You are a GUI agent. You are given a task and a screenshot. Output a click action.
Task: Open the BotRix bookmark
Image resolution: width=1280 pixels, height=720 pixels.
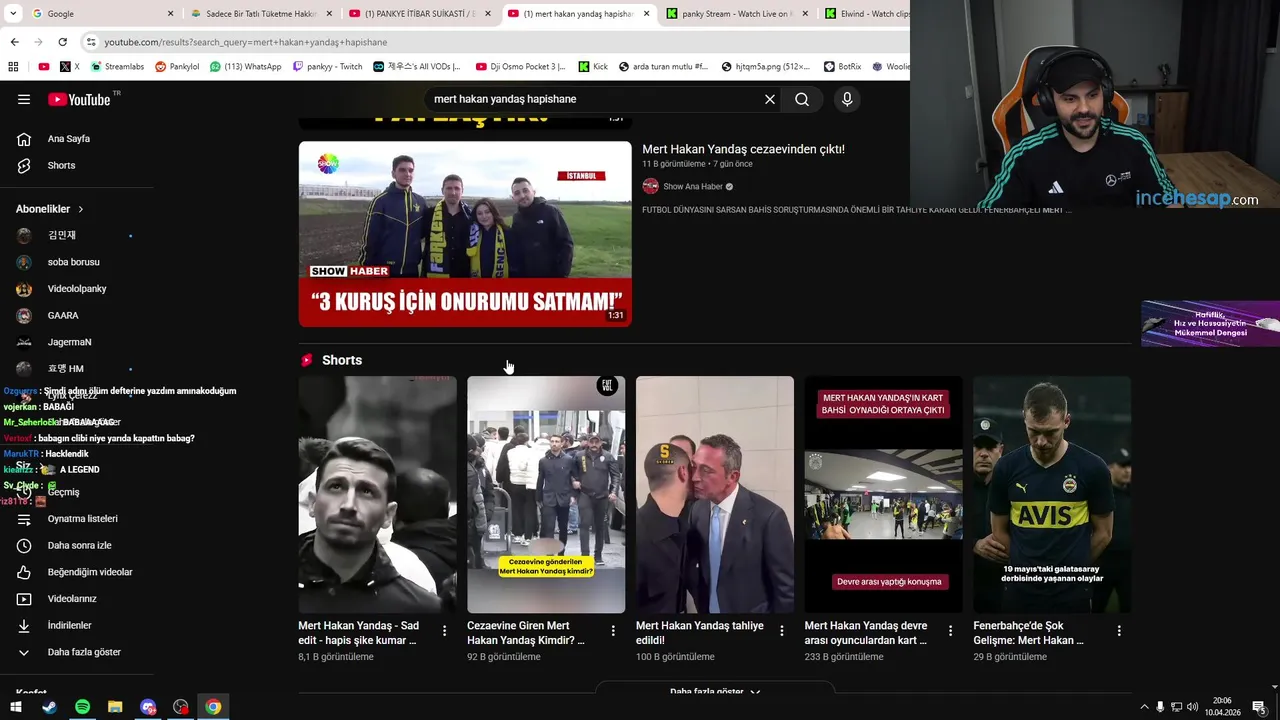pyautogui.click(x=842, y=67)
